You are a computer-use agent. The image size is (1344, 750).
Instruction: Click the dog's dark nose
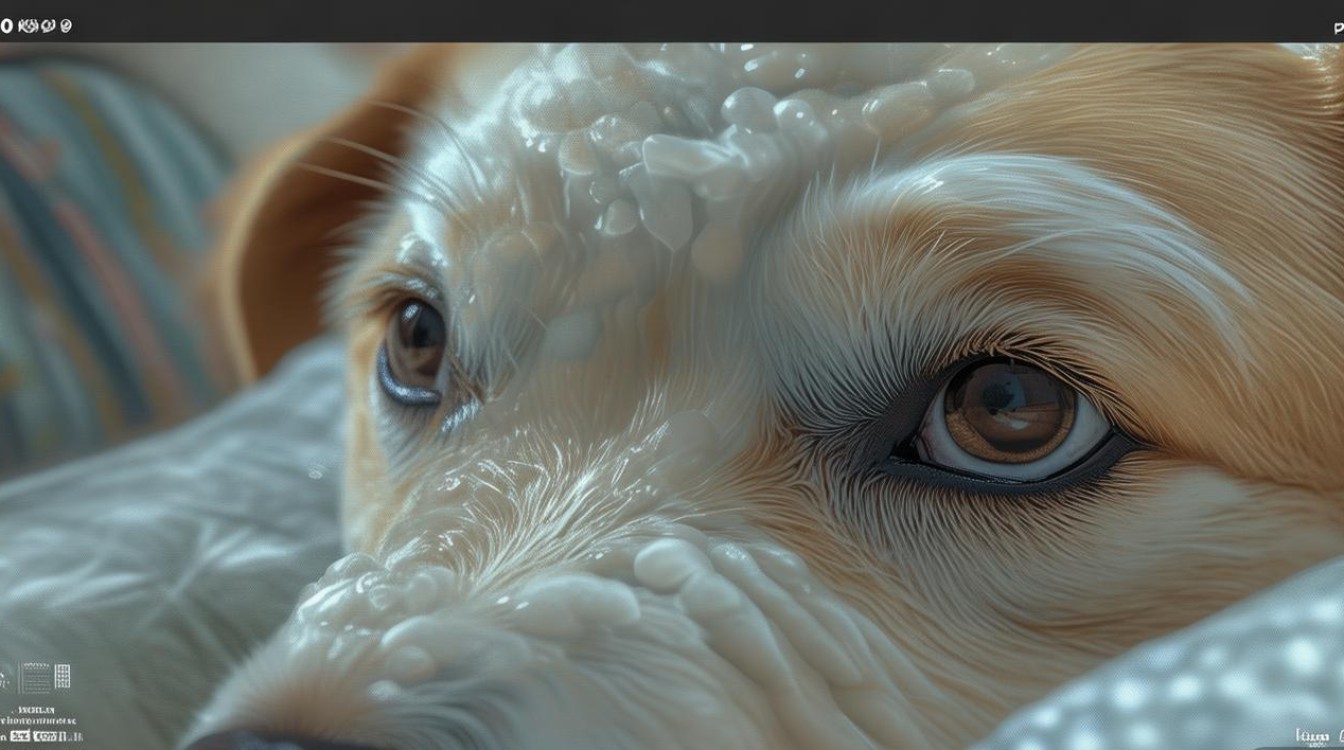(x=230, y=741)
